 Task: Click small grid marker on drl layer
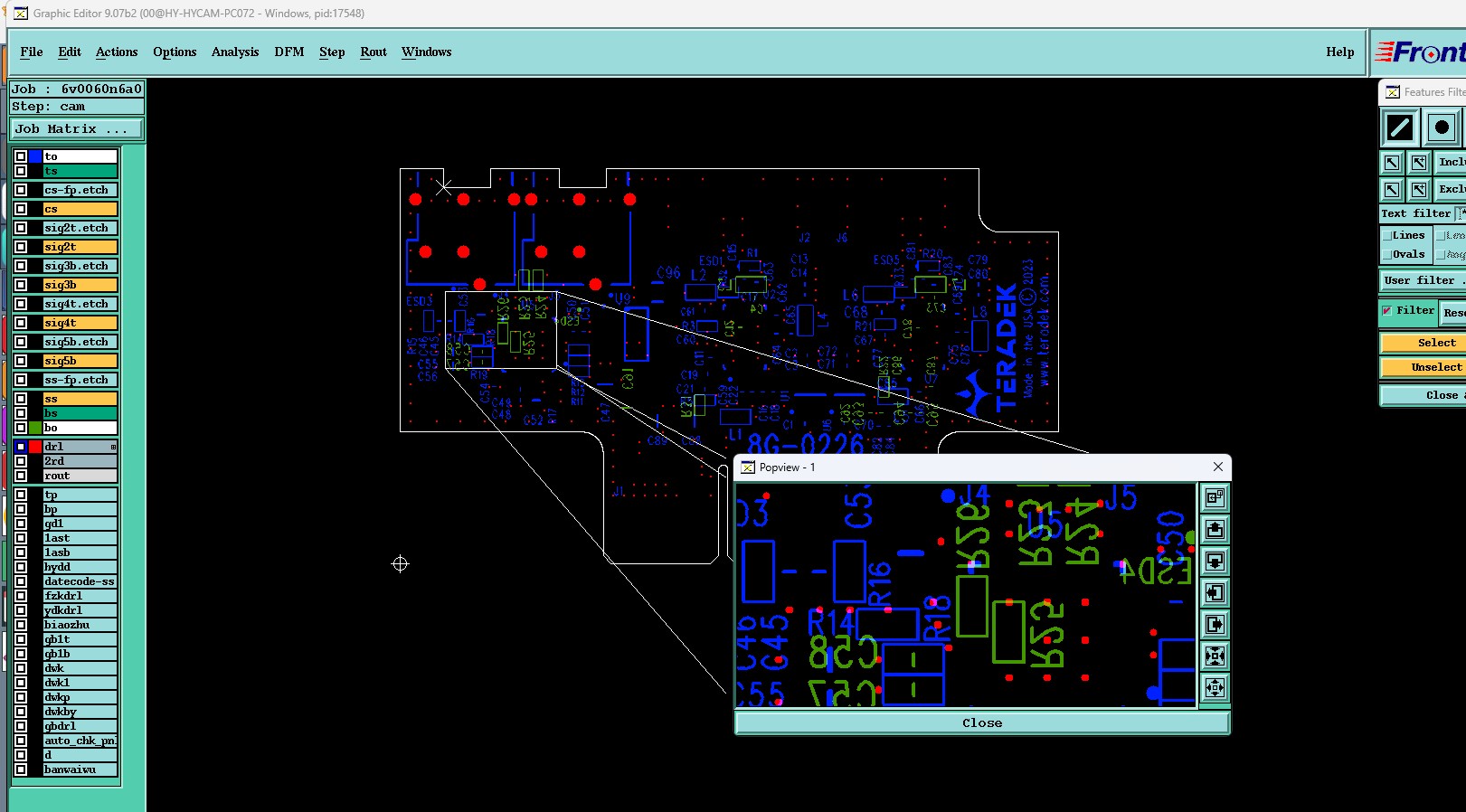pyautogui.click(x=113, y=447)
